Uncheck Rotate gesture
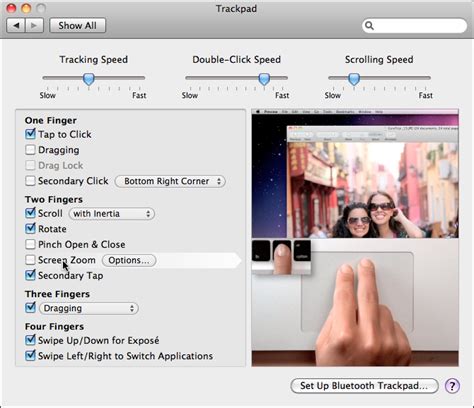474x408 pixels. pos(30,229)
